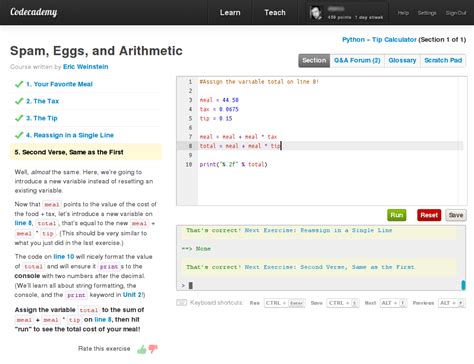Viewport: 474px width, 364px height.
Task: Give the exercise a thumbs down
Action: [153, 349]
